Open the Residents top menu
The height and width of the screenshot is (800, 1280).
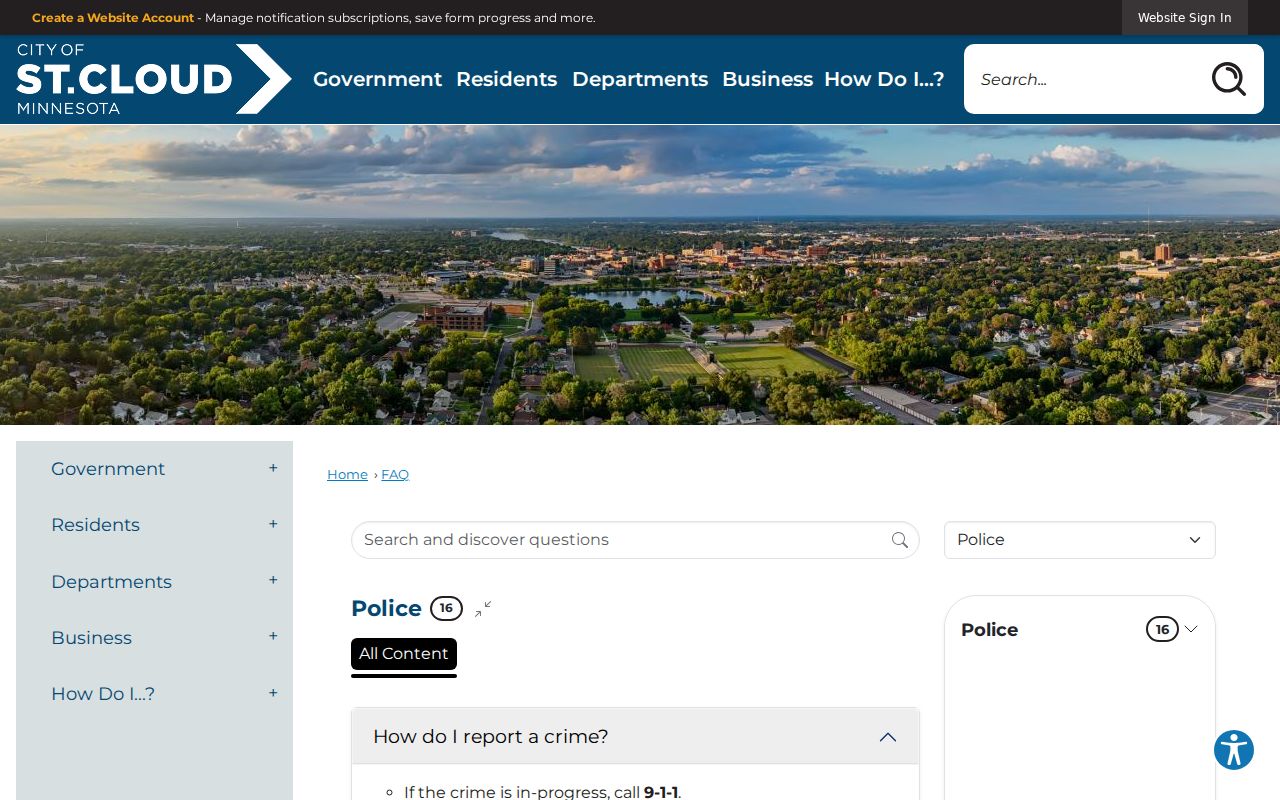click(506, 79)
